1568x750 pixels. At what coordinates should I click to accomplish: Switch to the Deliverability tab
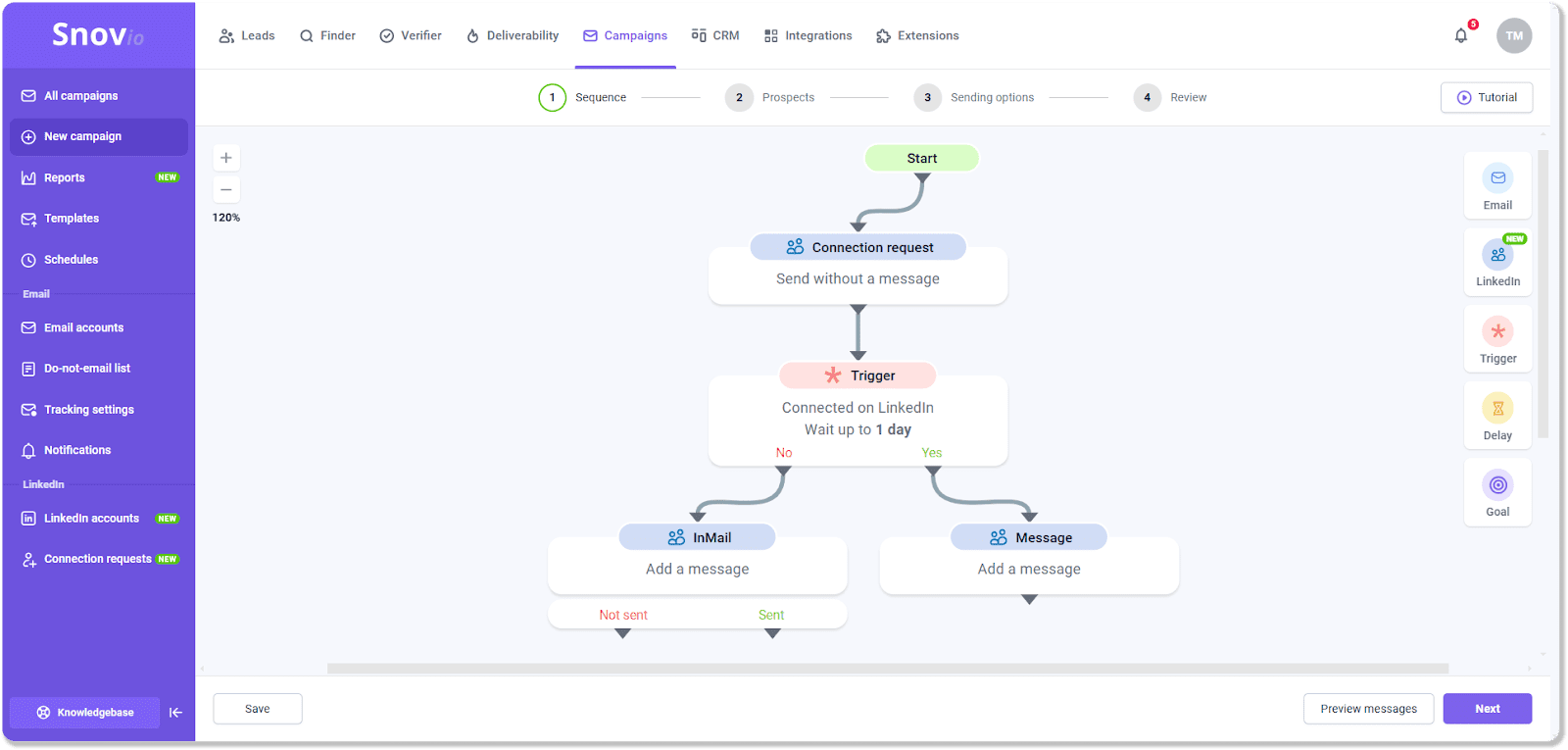point(513,36)
